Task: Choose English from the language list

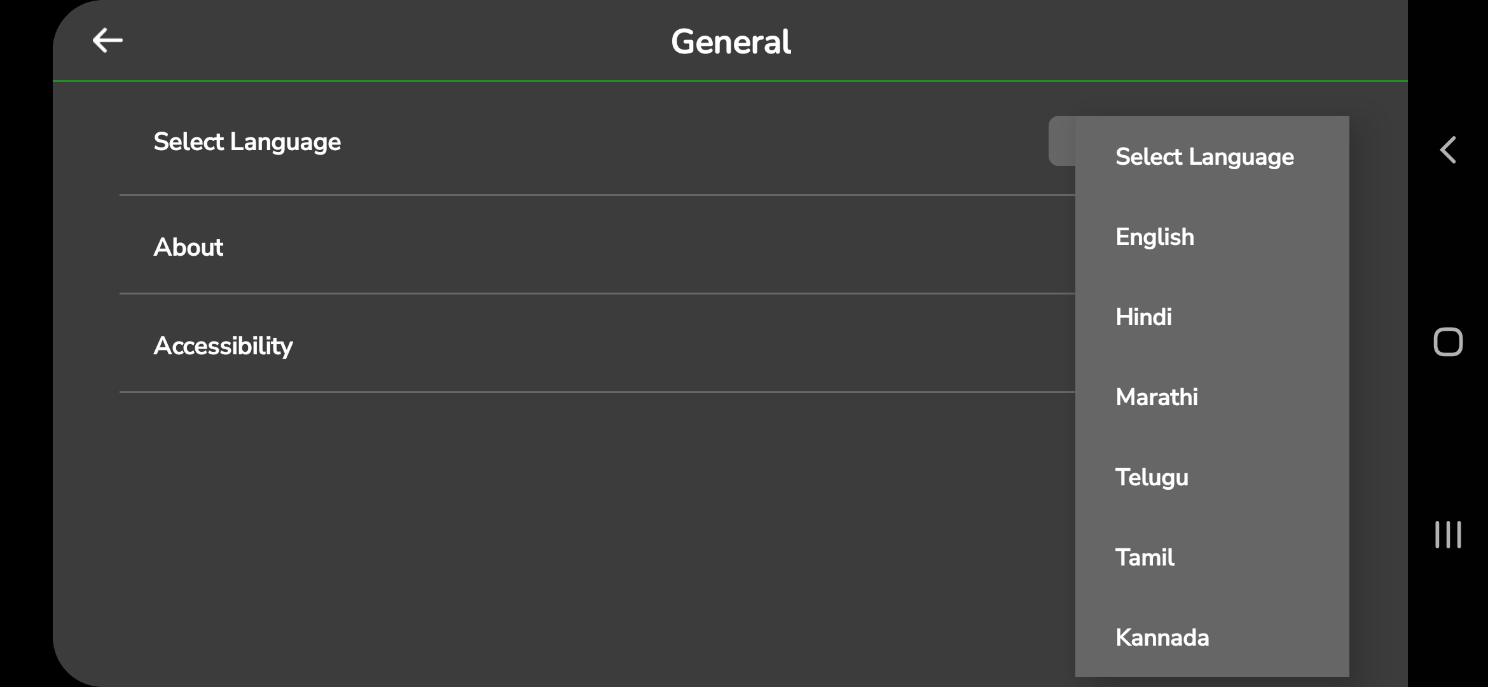Action: point(1155,237)
